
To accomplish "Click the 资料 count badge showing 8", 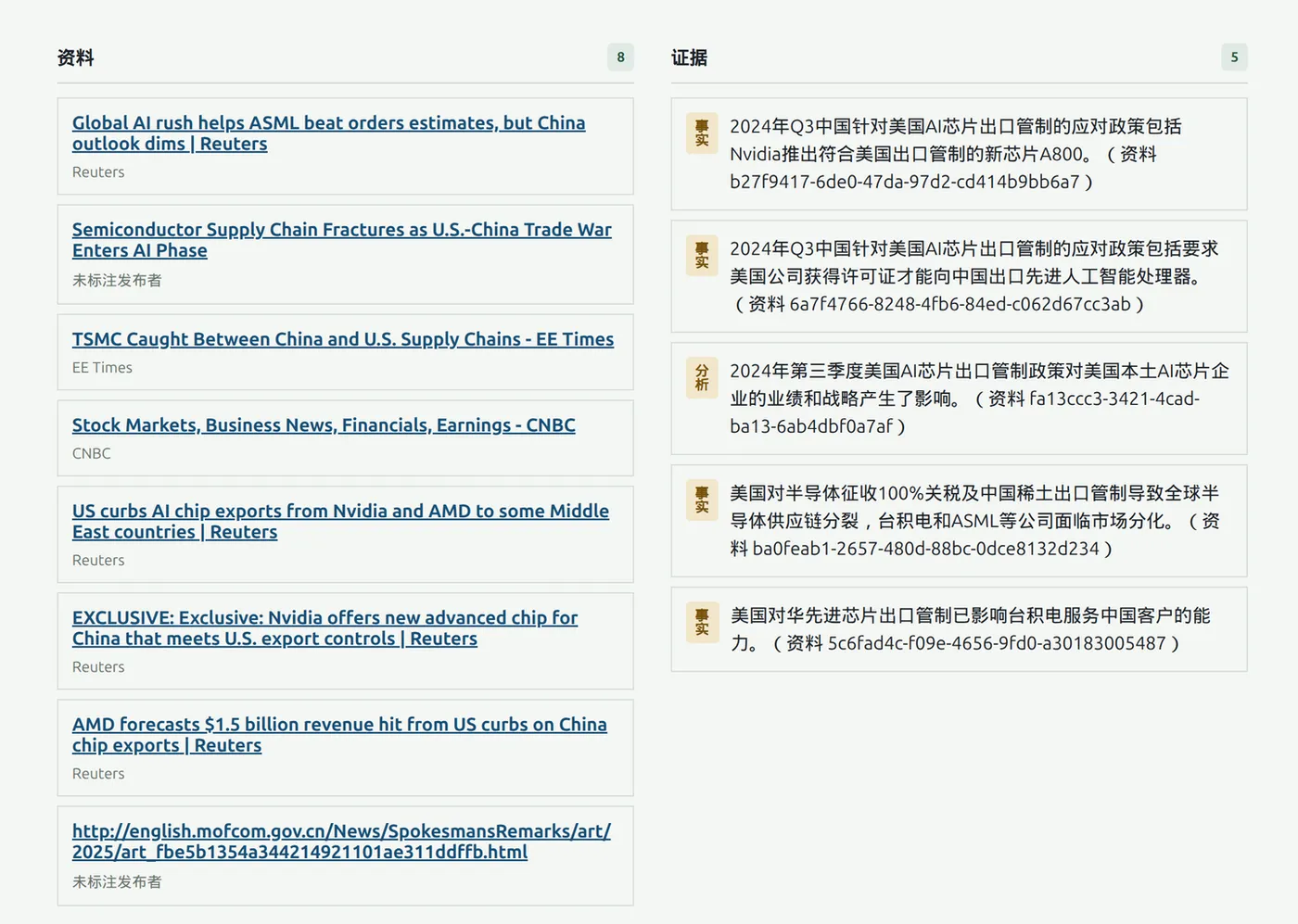I will [x=621, y=57].
